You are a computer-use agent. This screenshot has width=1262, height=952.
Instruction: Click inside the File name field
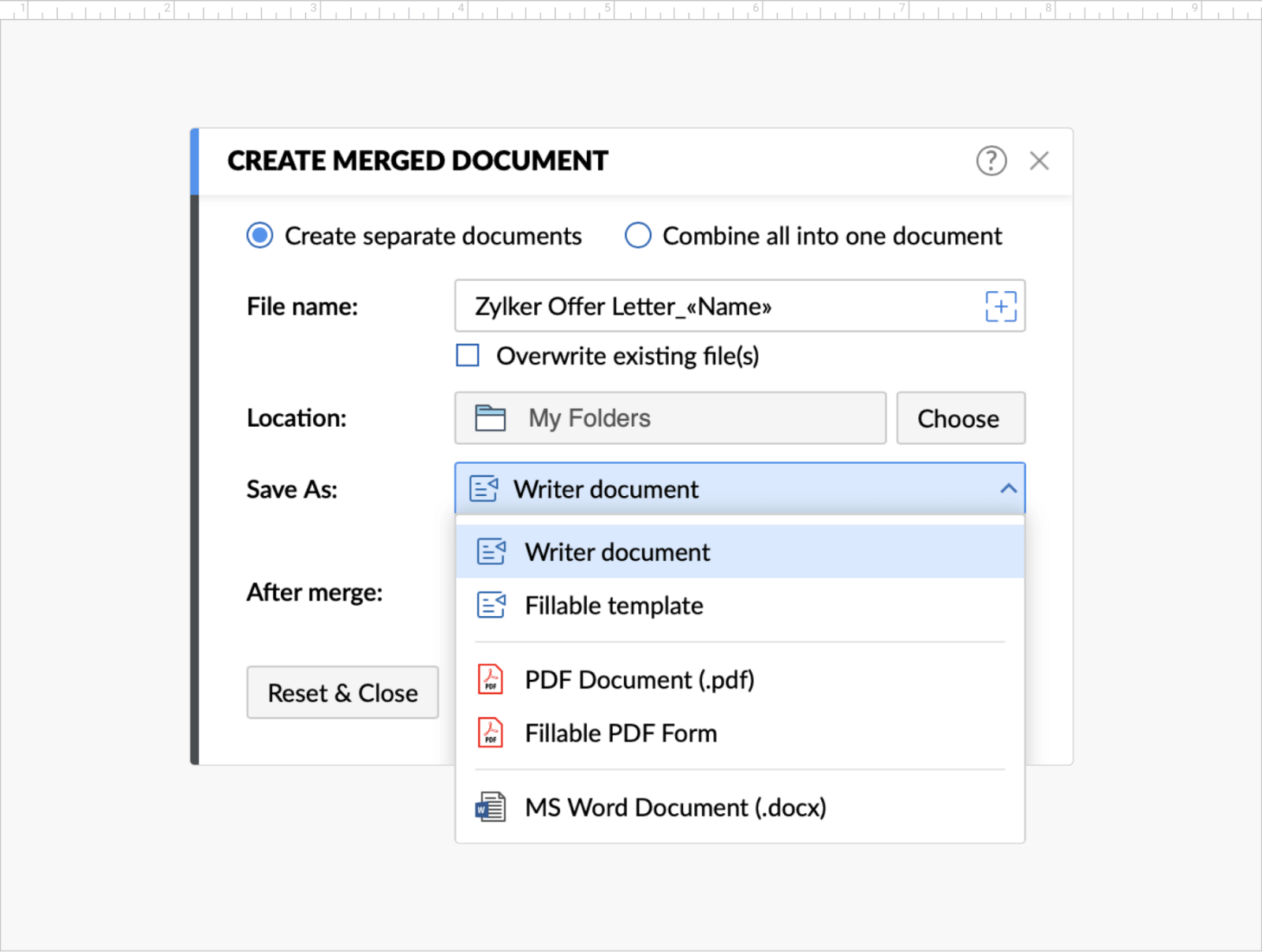[710, 307]
